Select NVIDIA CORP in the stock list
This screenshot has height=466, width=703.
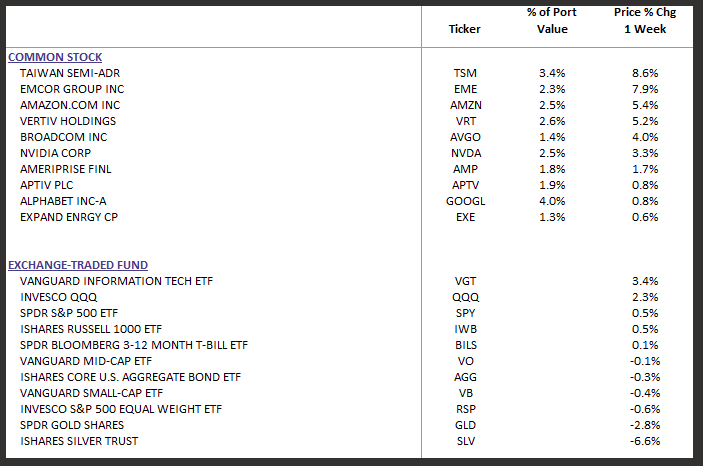[56, 153]
